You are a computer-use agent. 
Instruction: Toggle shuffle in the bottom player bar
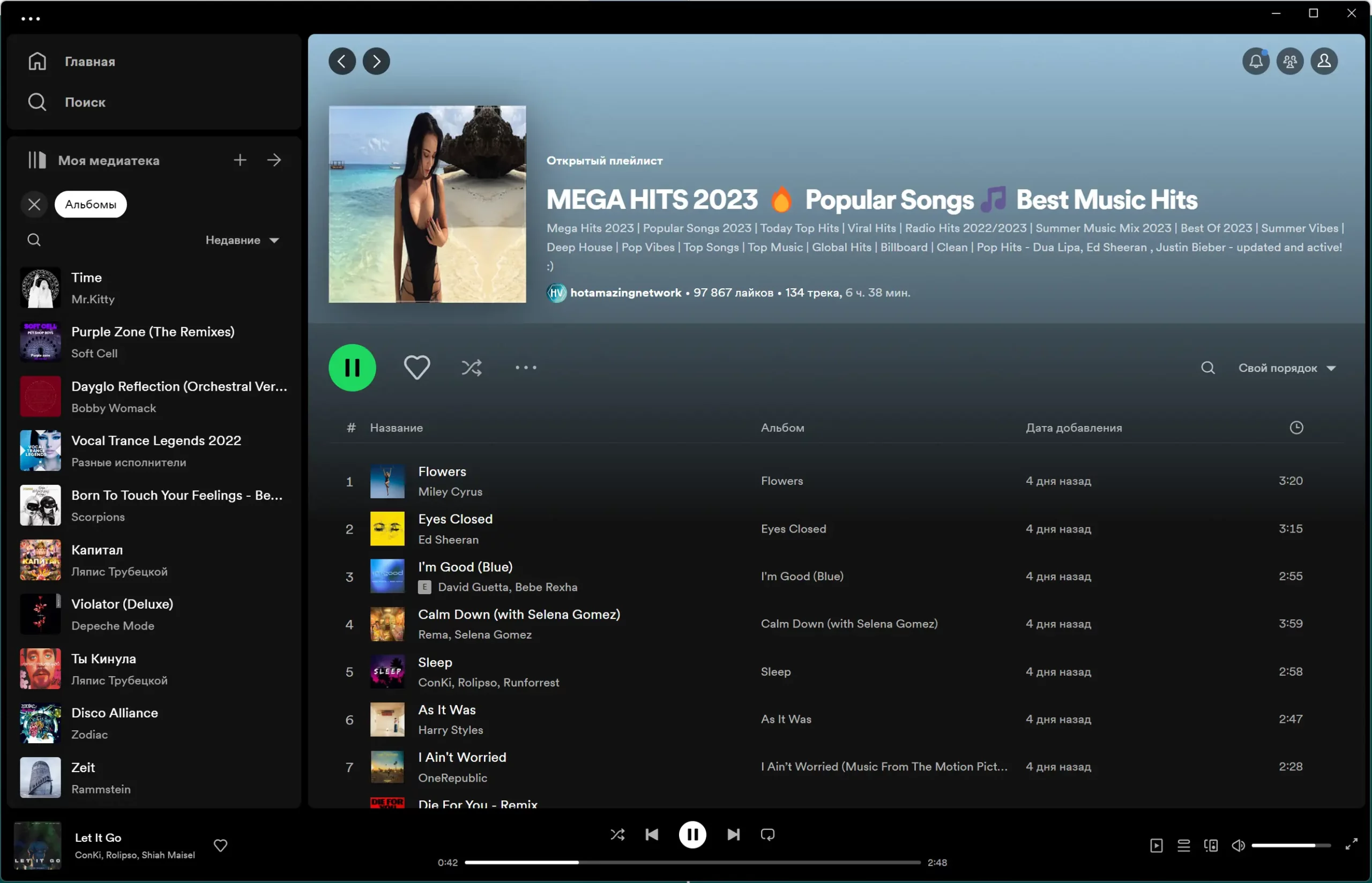click(617, 834)
